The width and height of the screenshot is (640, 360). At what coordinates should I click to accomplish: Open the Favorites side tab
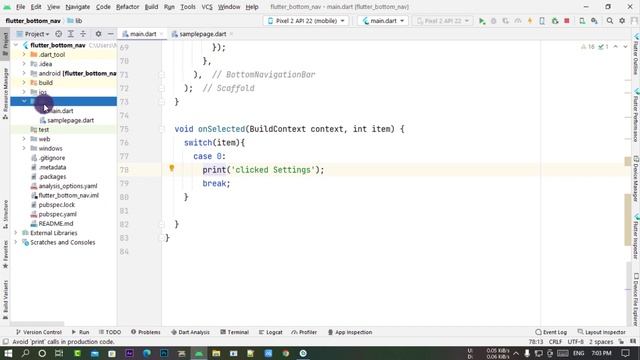5,254
